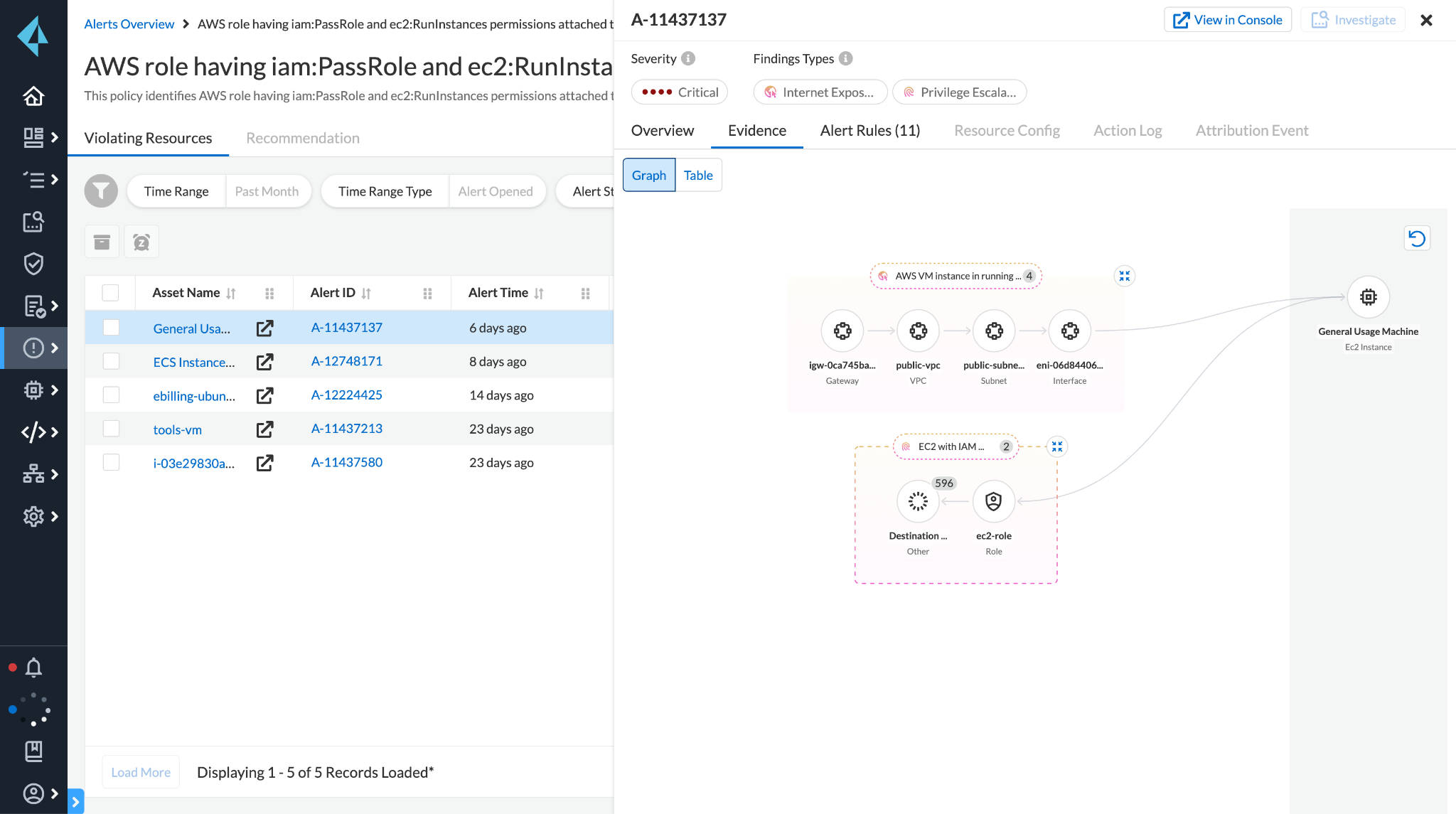Open Alert ID column options grip

(x=427, y=294)
